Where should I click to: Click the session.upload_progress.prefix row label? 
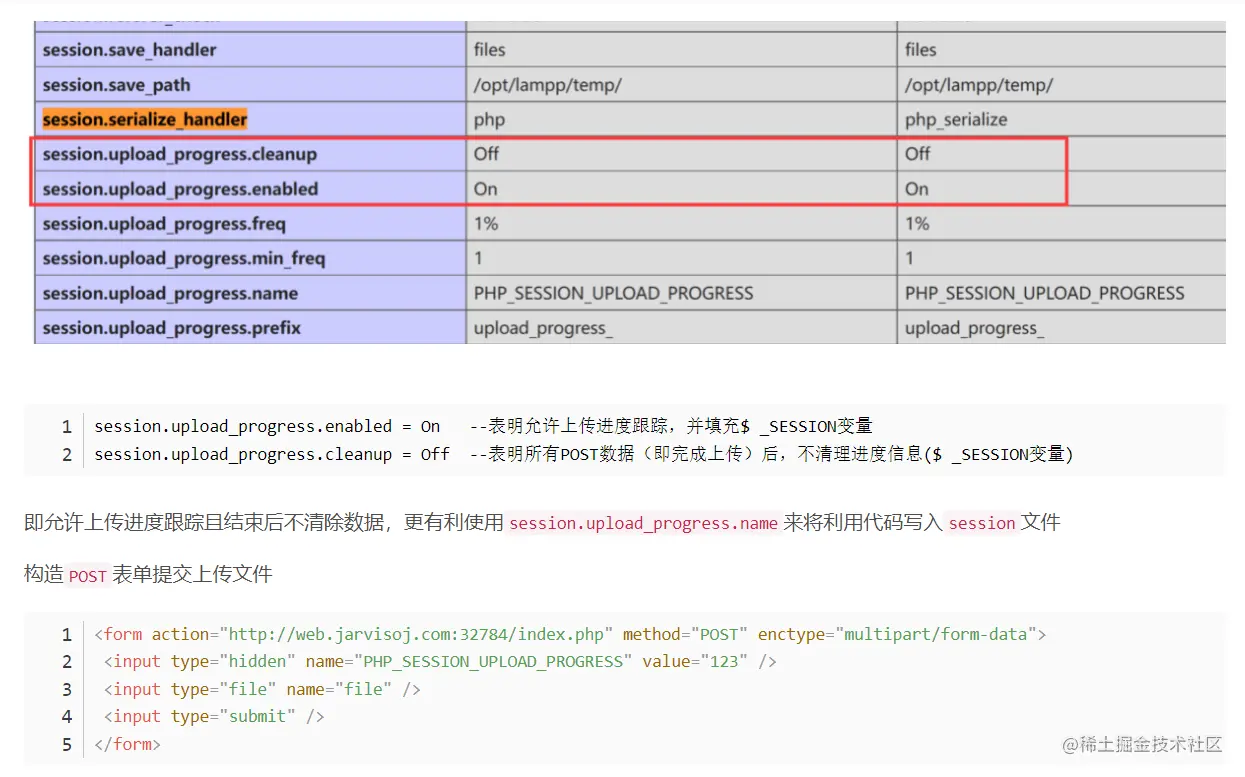[x=172, y=328]
